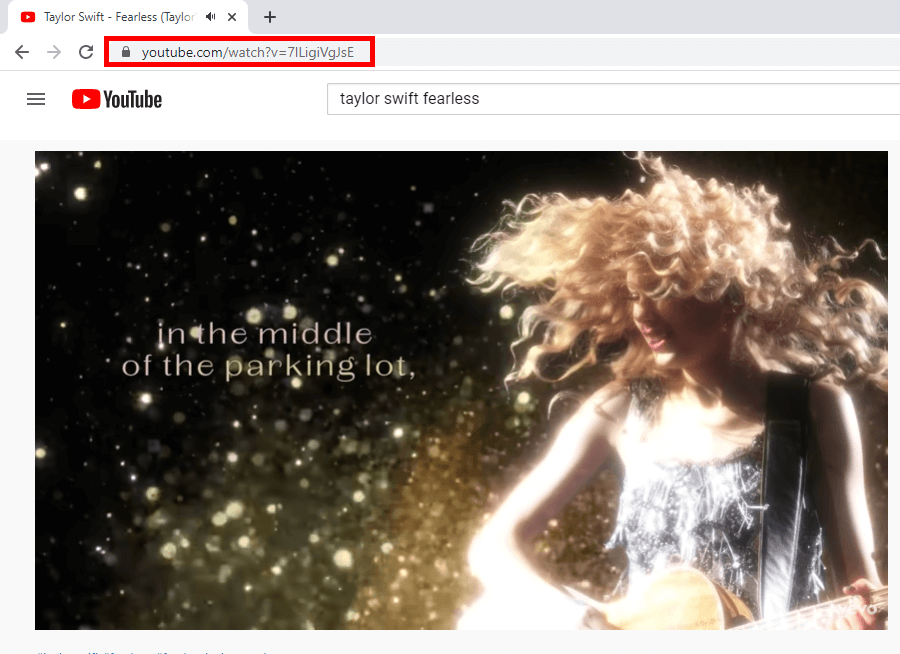The width and height of the screenshot is (900, 654).
Task: Click the browser back arrow
Action: [22, 52]
